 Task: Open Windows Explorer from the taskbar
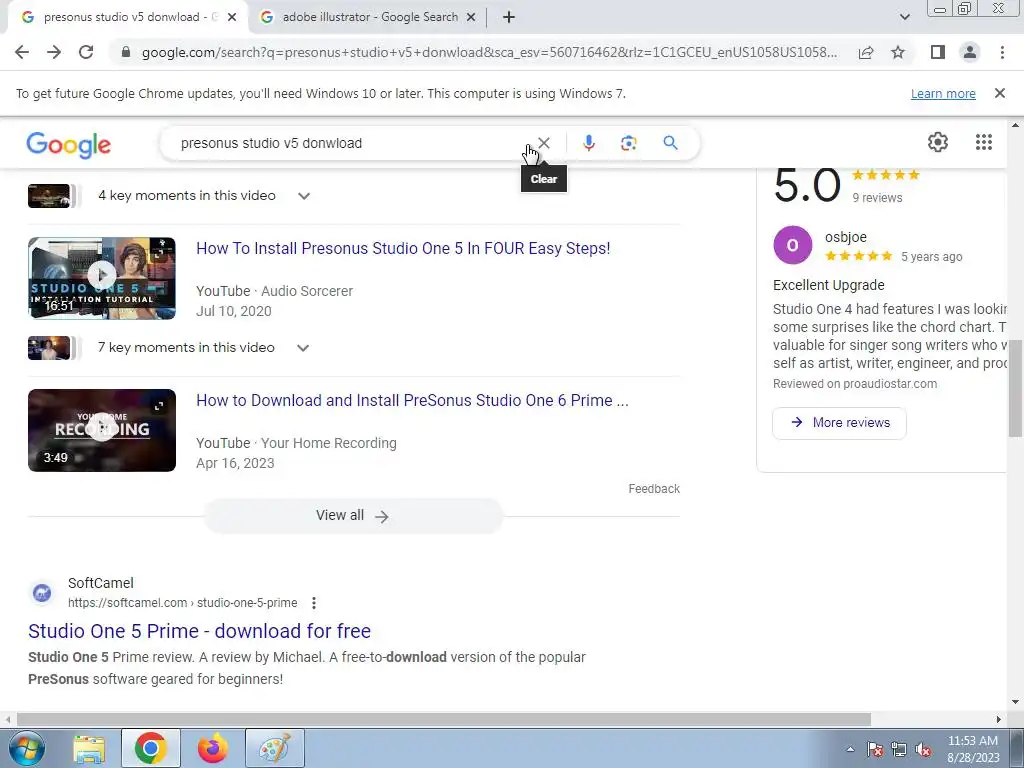[89, 748]
